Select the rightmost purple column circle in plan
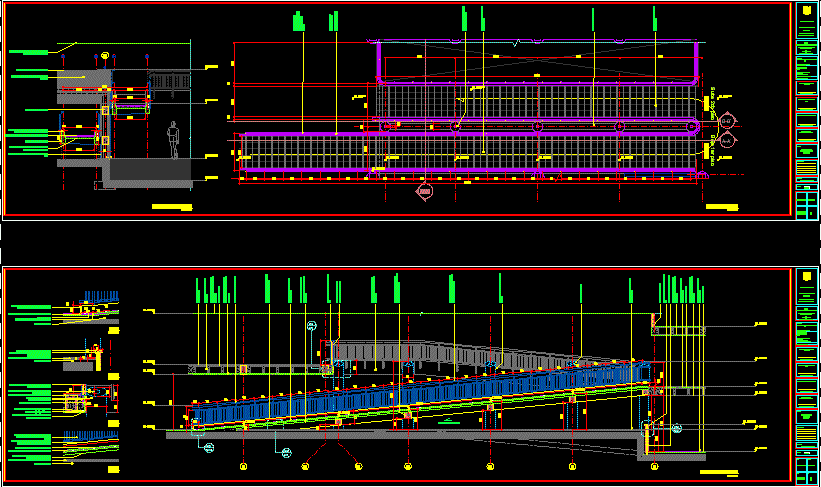 pyautogui.click(x=693, y=126)
